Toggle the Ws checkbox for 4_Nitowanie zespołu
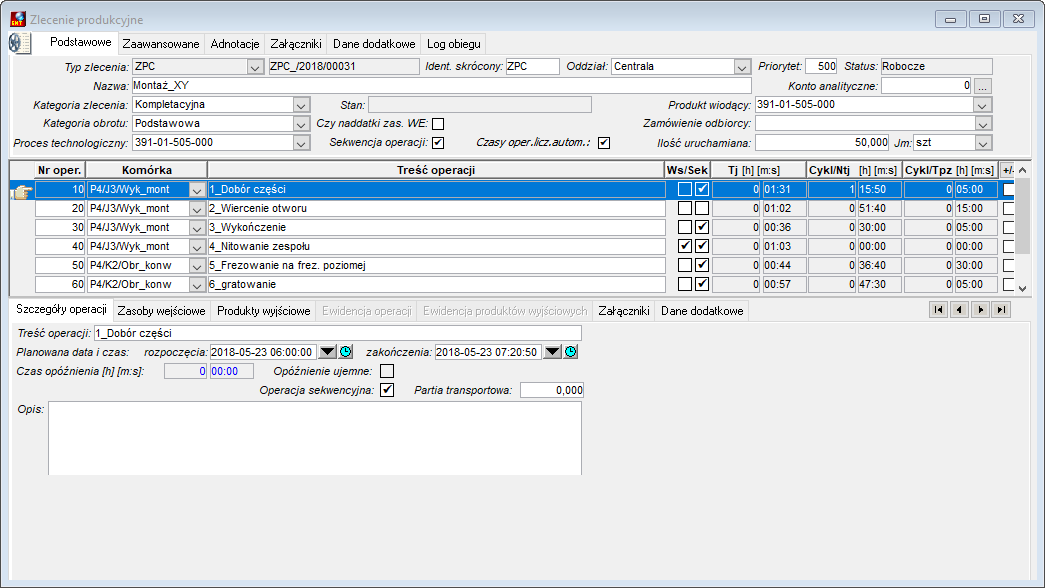 [x=684, y=246]
